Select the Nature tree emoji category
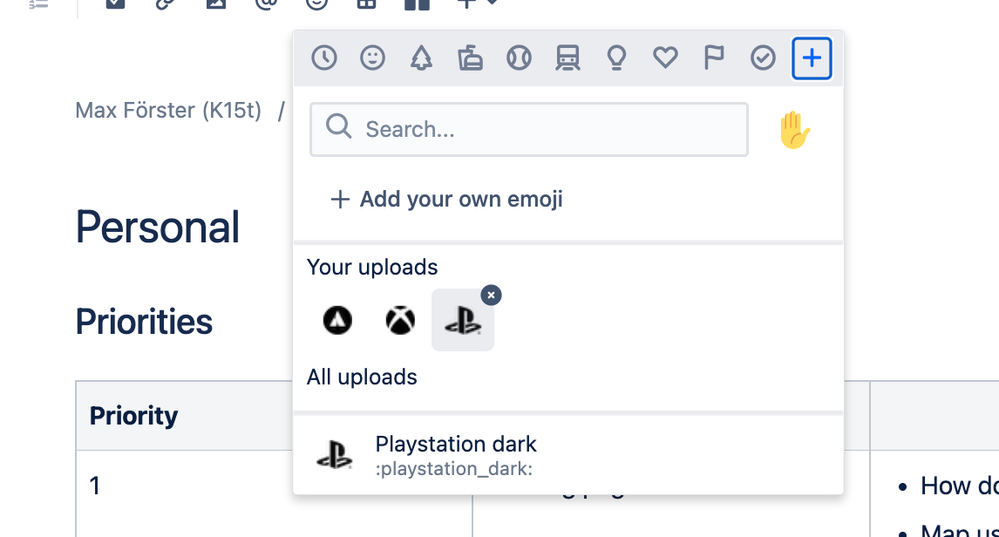The image size is (999, 537). (x=421, y=58)
